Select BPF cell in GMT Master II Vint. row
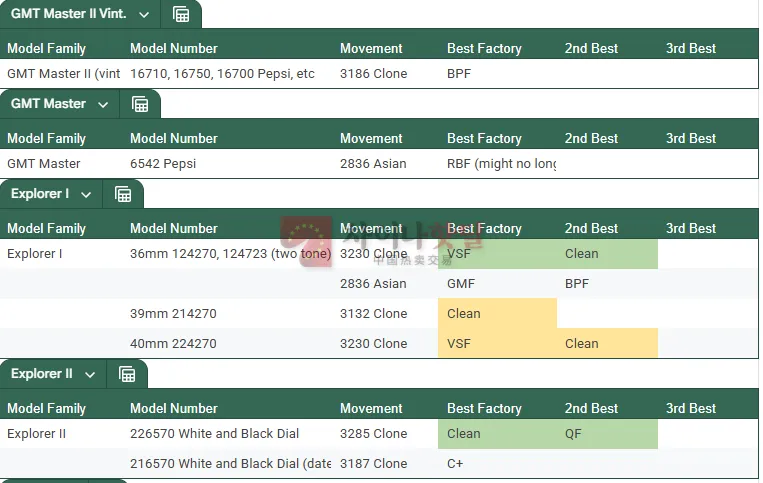 click(459, 74)
